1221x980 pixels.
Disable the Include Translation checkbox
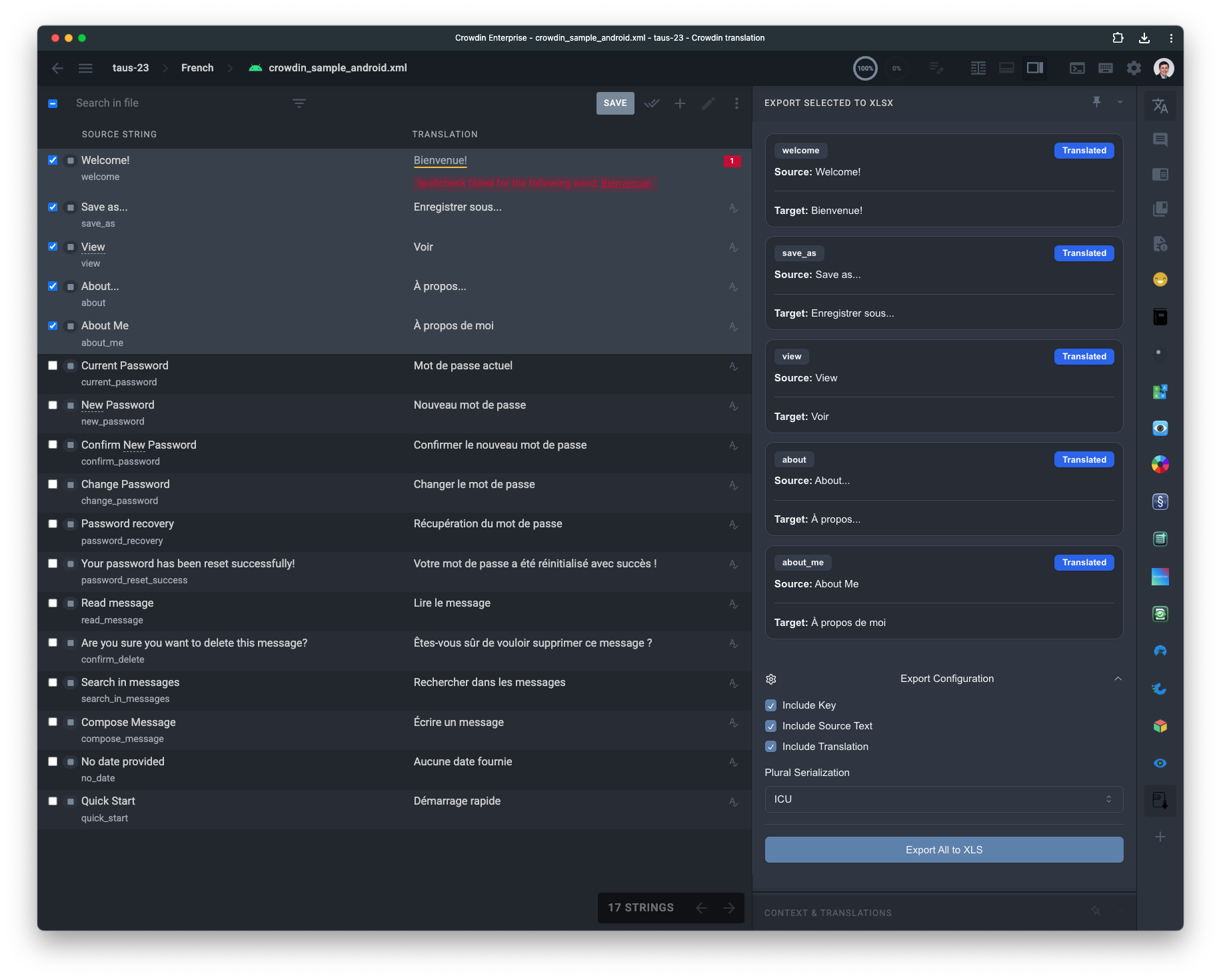[771, 747]
